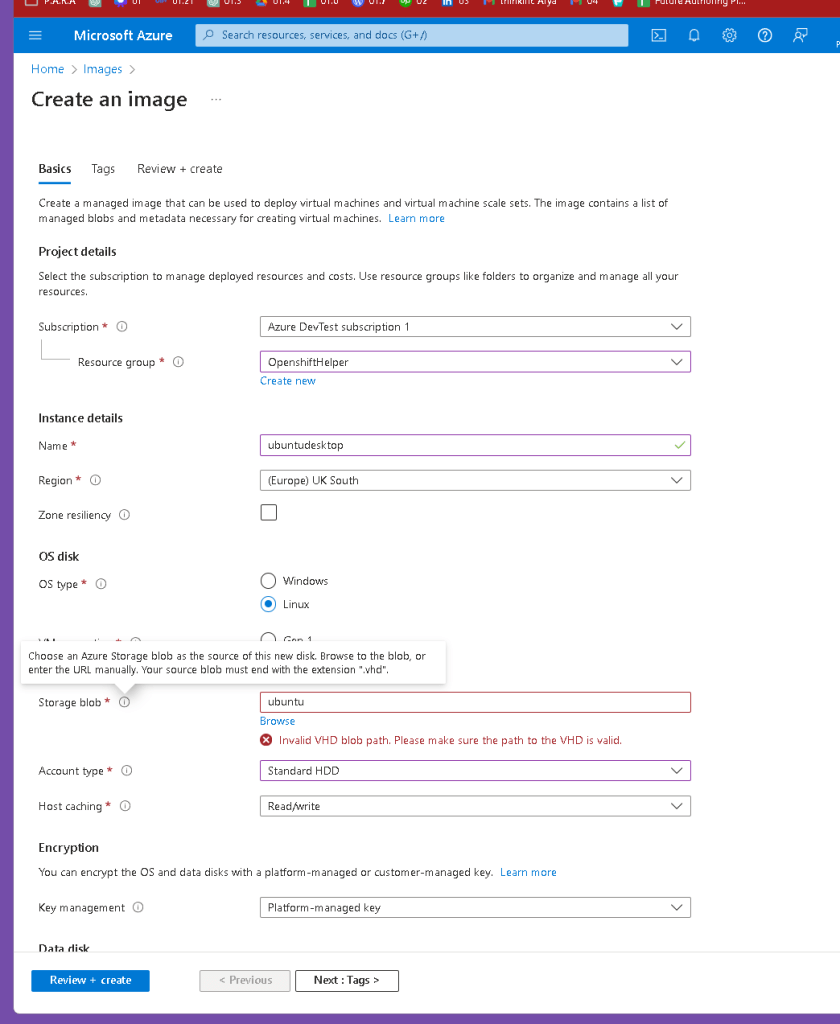This screenshot has width=840, height=1024.
Task: Open the Region dropdown
Action: (475, 480)
